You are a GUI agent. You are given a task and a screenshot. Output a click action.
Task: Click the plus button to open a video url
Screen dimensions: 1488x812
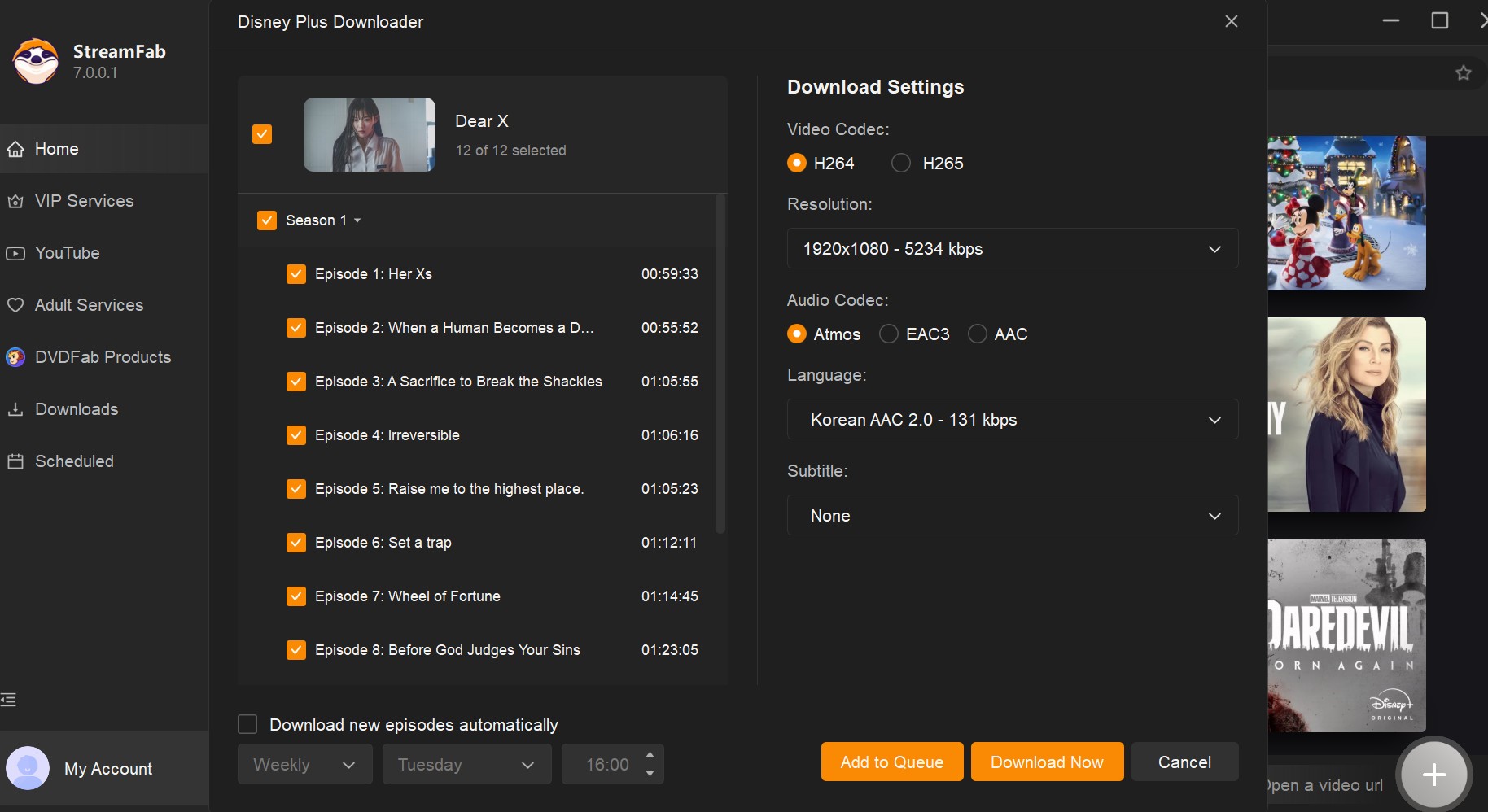tap(1433, 774)
